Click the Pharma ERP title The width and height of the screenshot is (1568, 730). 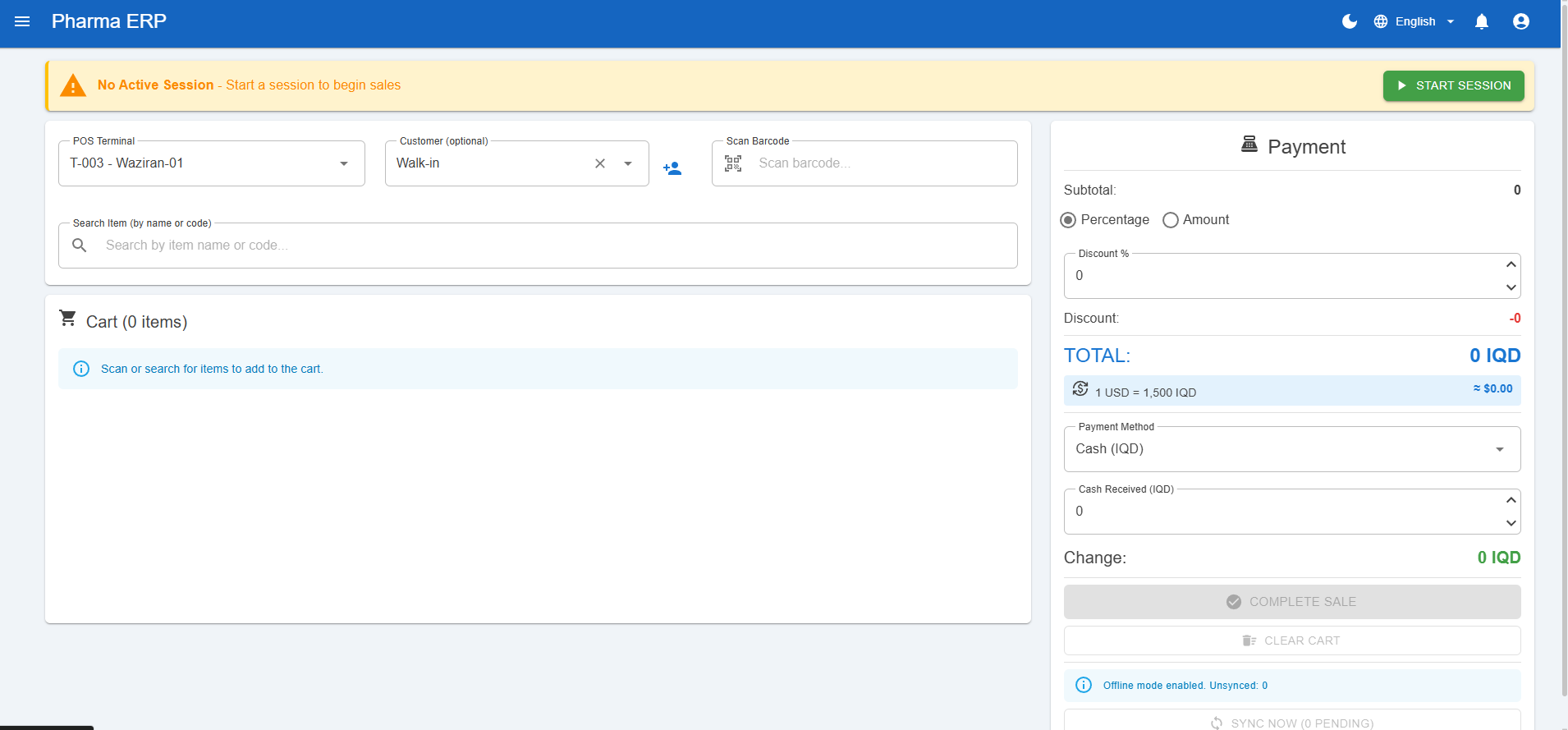click(x=109, y=21)
